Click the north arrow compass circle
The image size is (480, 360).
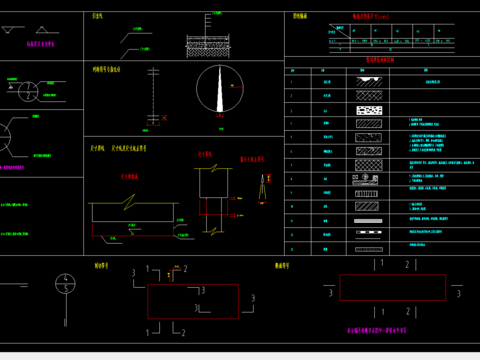tap(220, 89)
